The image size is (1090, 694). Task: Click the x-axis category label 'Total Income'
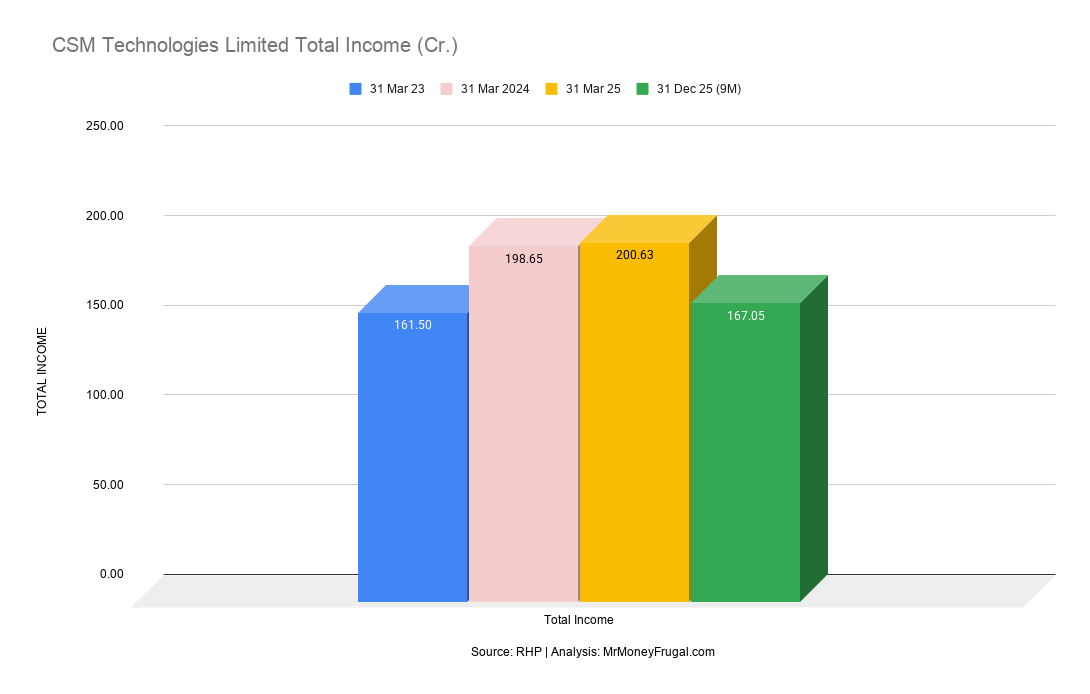coord(578,620)
